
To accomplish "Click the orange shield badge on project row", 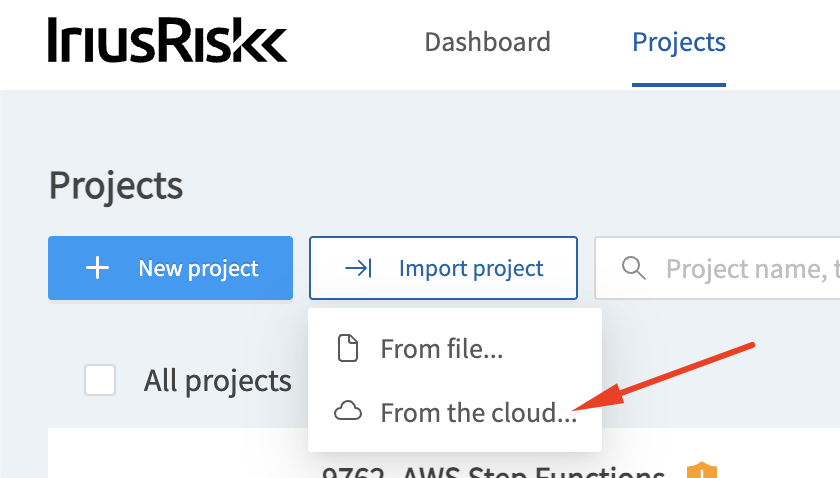I will point(702,470).
